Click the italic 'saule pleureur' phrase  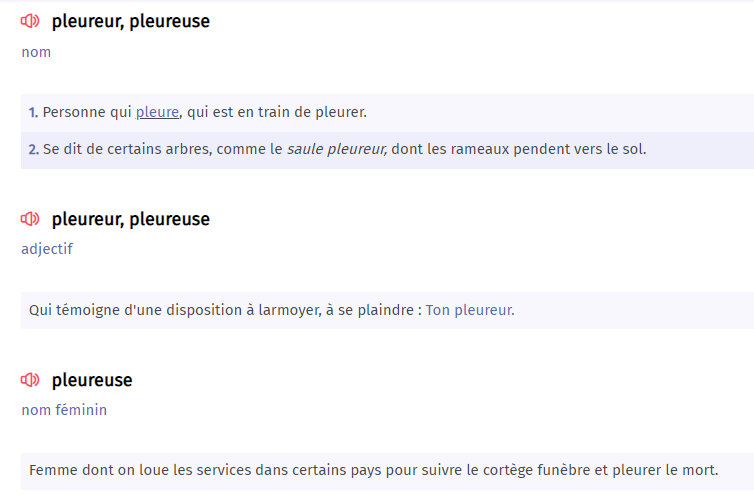pyautogui.click(x=337, y=150)
